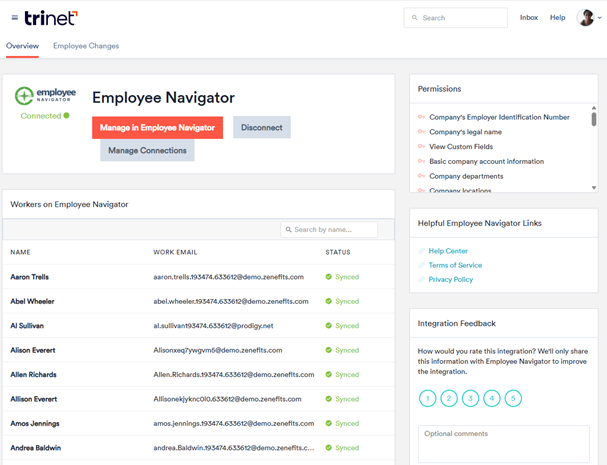Viewport: 607px width, 465px height.
Task: Click the Disconnect button
Action: 262,127
